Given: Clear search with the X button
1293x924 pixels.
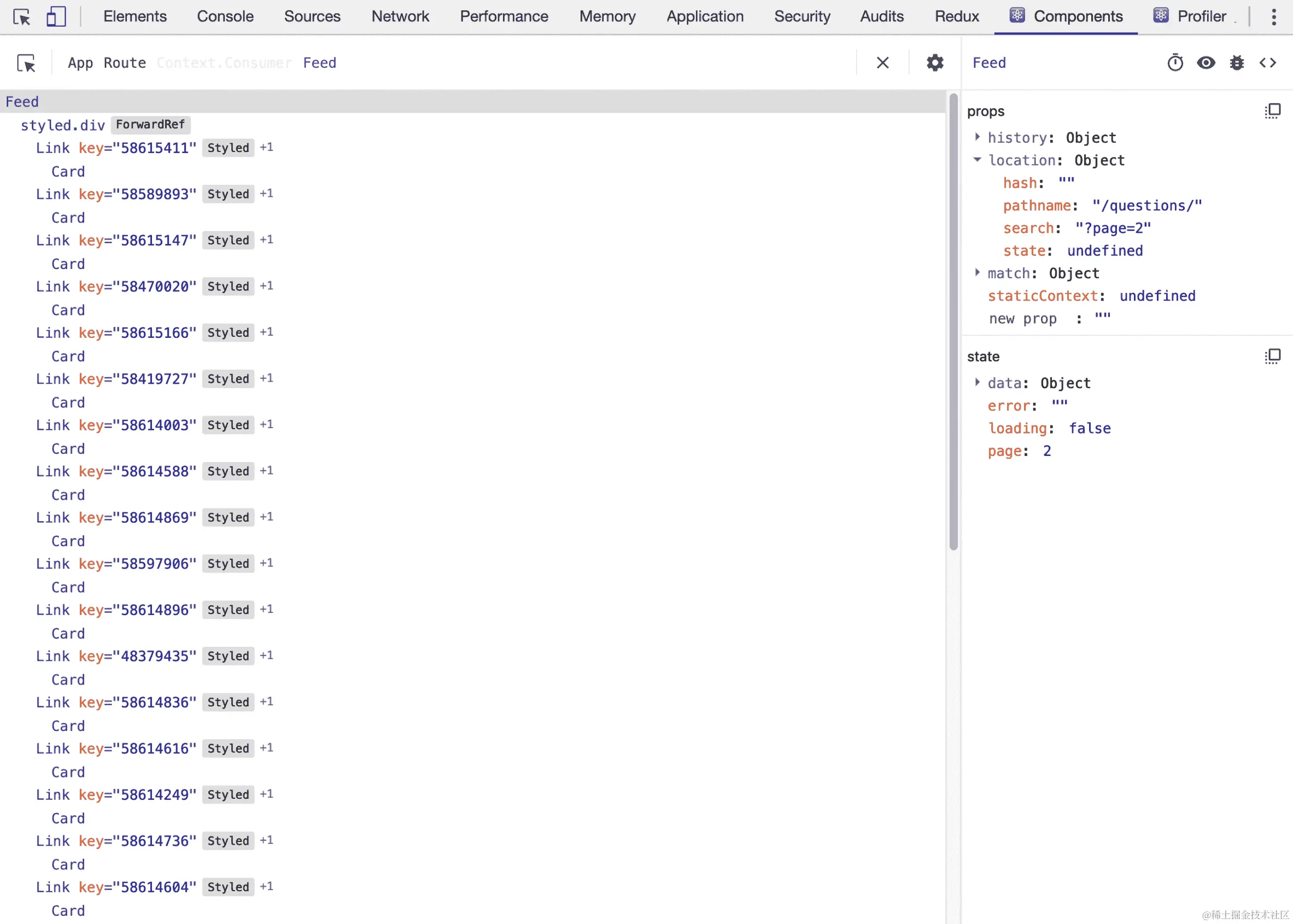Looking at the screenshot, I should coord(882,63).
